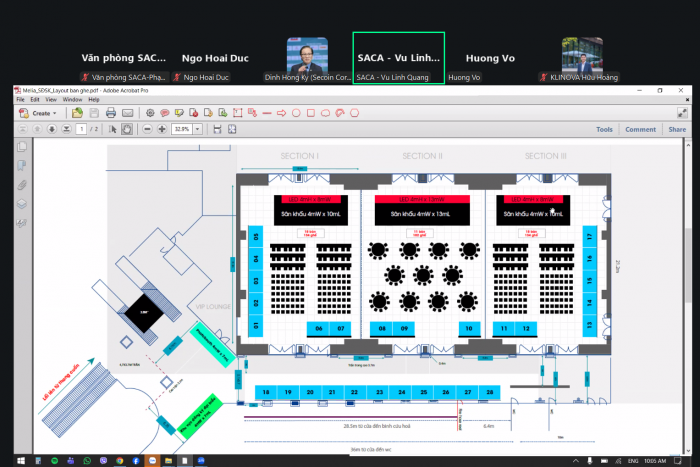Select SACA - Vu Linh Quang participant tile

[x=399, y=58]
